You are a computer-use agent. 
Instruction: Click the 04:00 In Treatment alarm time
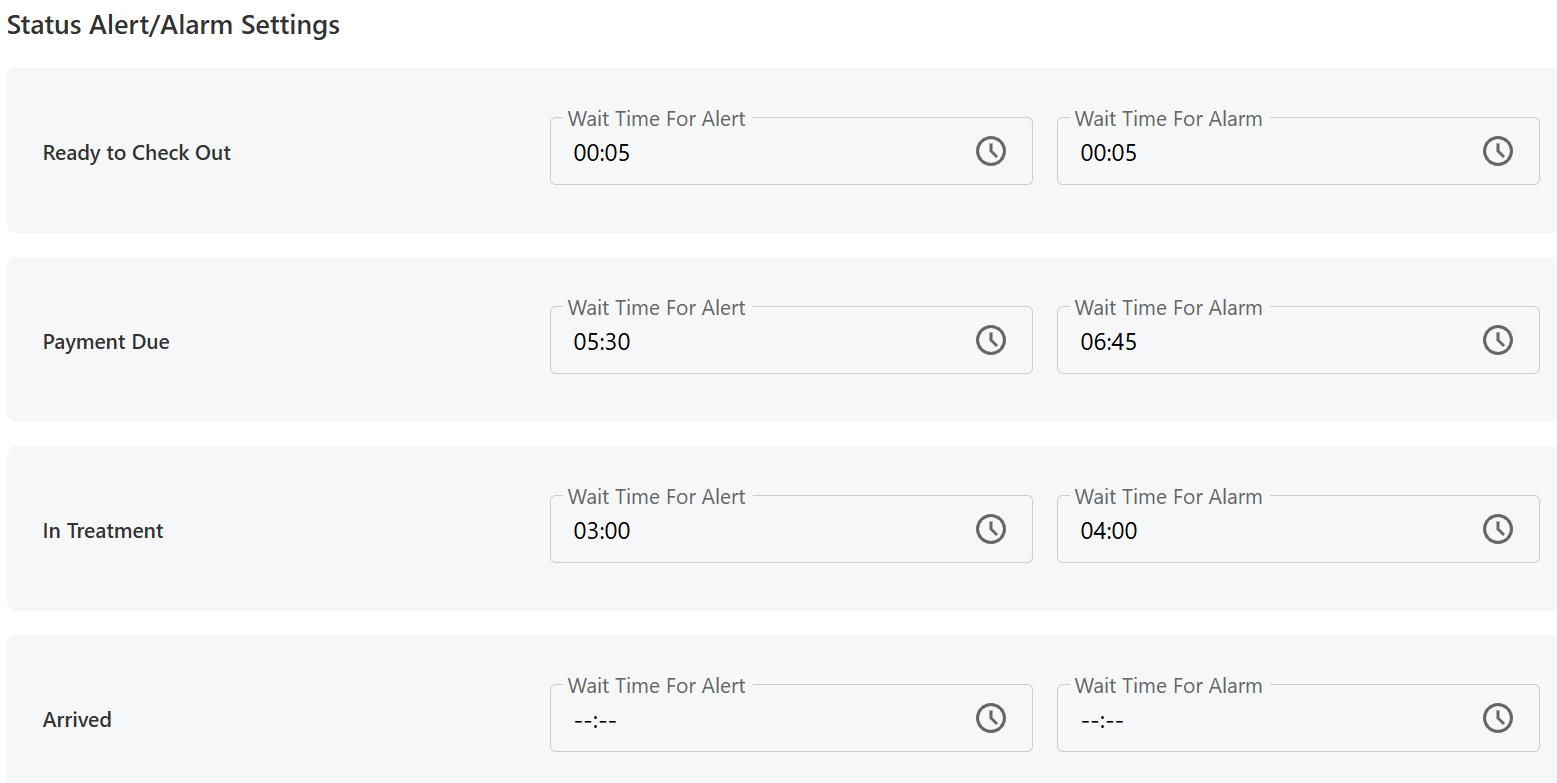[x=1109, y=531]
